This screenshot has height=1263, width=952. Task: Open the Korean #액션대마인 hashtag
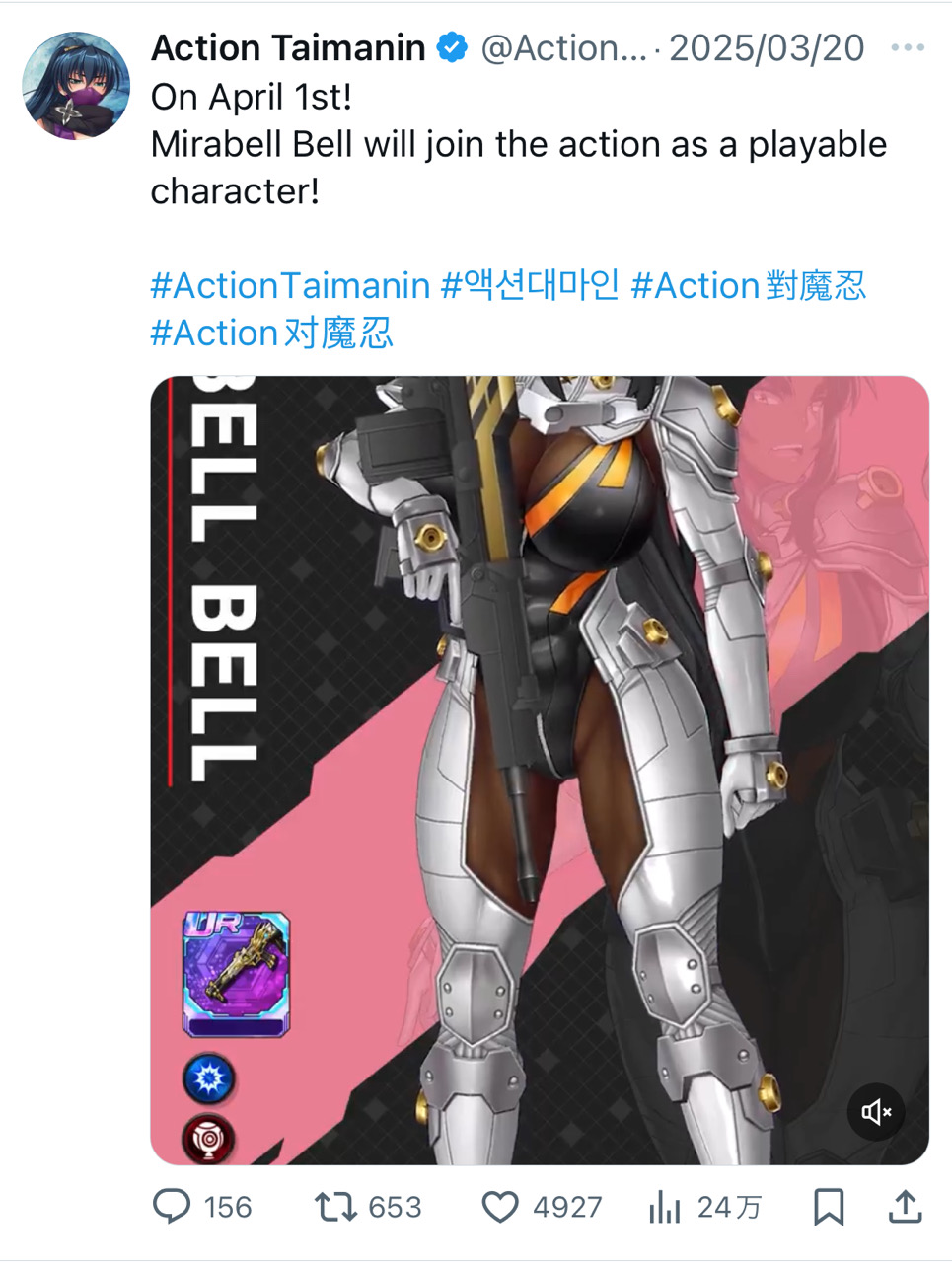[530, 286]
